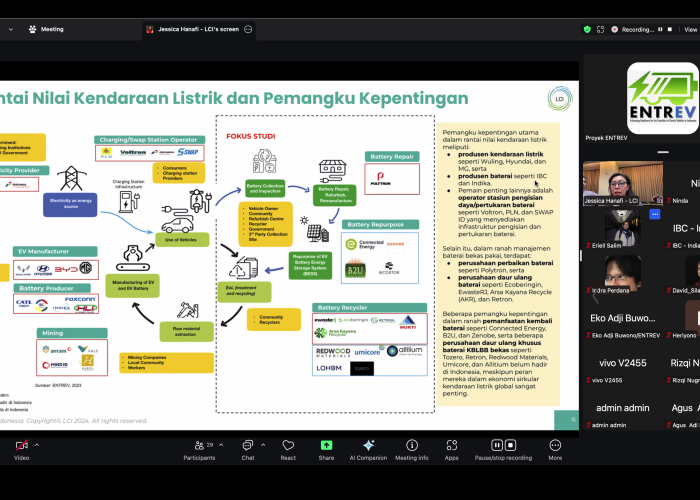Viewport: 700px width, 500px height.
Task: Expand the Participants options caret
Action: click(221, 445)
